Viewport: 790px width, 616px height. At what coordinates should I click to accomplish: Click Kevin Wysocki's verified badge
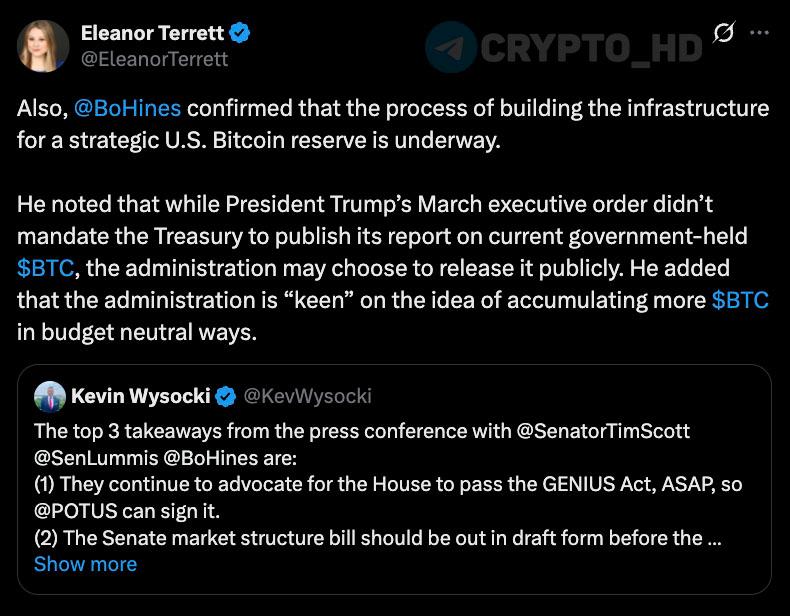225,396
